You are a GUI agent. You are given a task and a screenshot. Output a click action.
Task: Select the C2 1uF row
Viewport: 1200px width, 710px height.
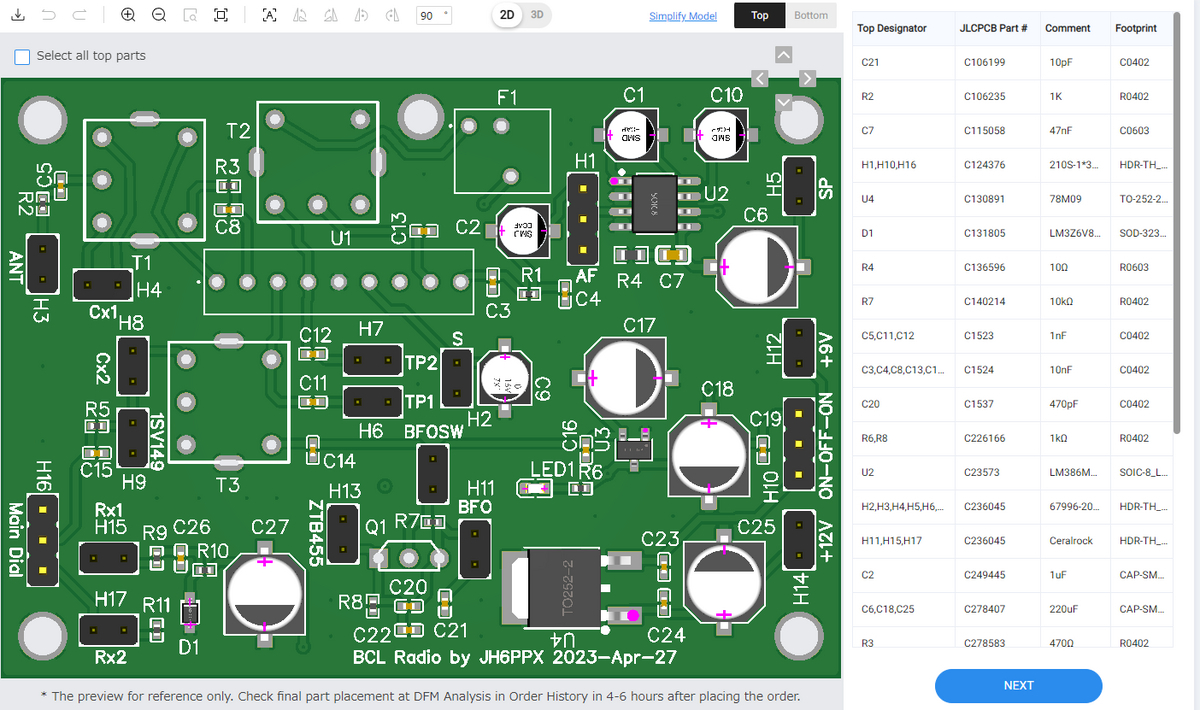(x=1012, y=574)
